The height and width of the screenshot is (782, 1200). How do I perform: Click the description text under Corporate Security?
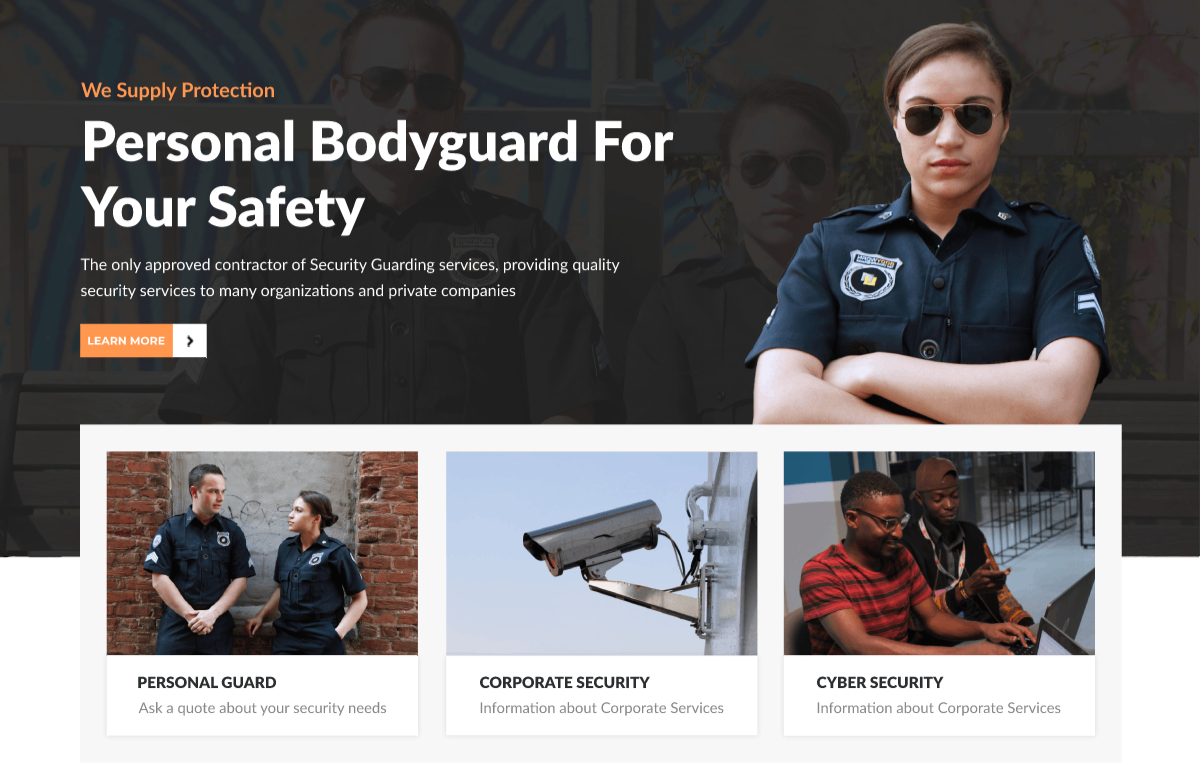click(601, 708)
